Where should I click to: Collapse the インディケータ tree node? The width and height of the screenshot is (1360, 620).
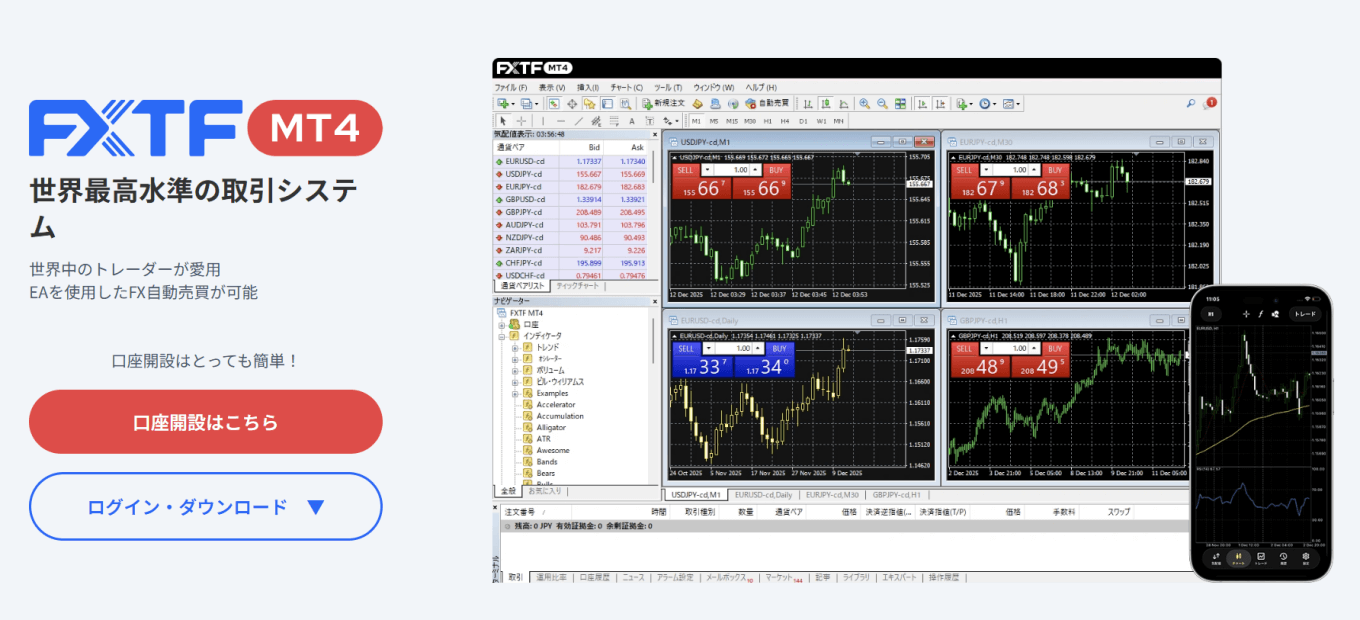click(502, 336)
